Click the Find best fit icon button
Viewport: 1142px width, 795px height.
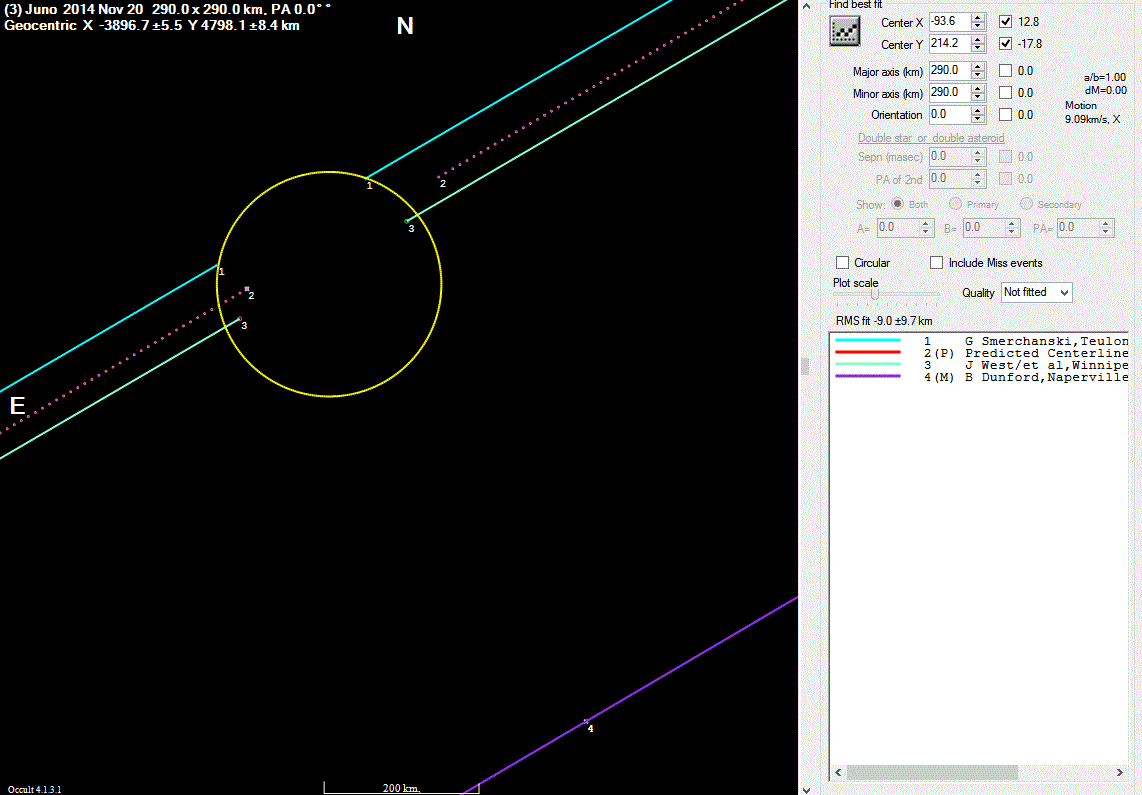coord(845,31)
